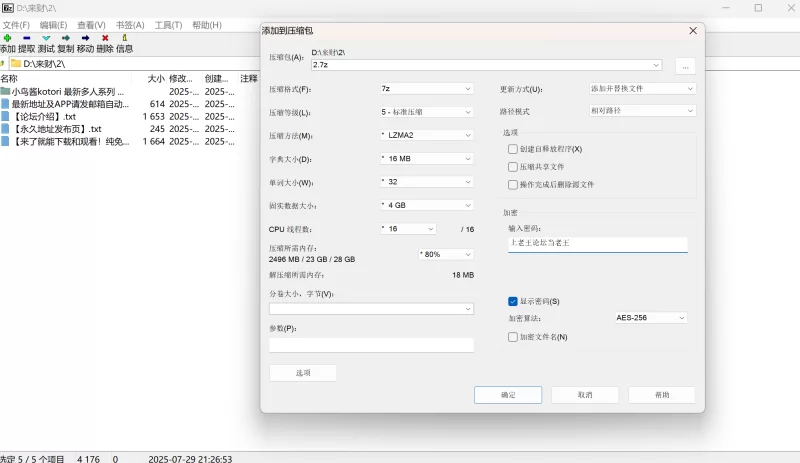Click the Move (移动) arrow icon

point(85,38)
